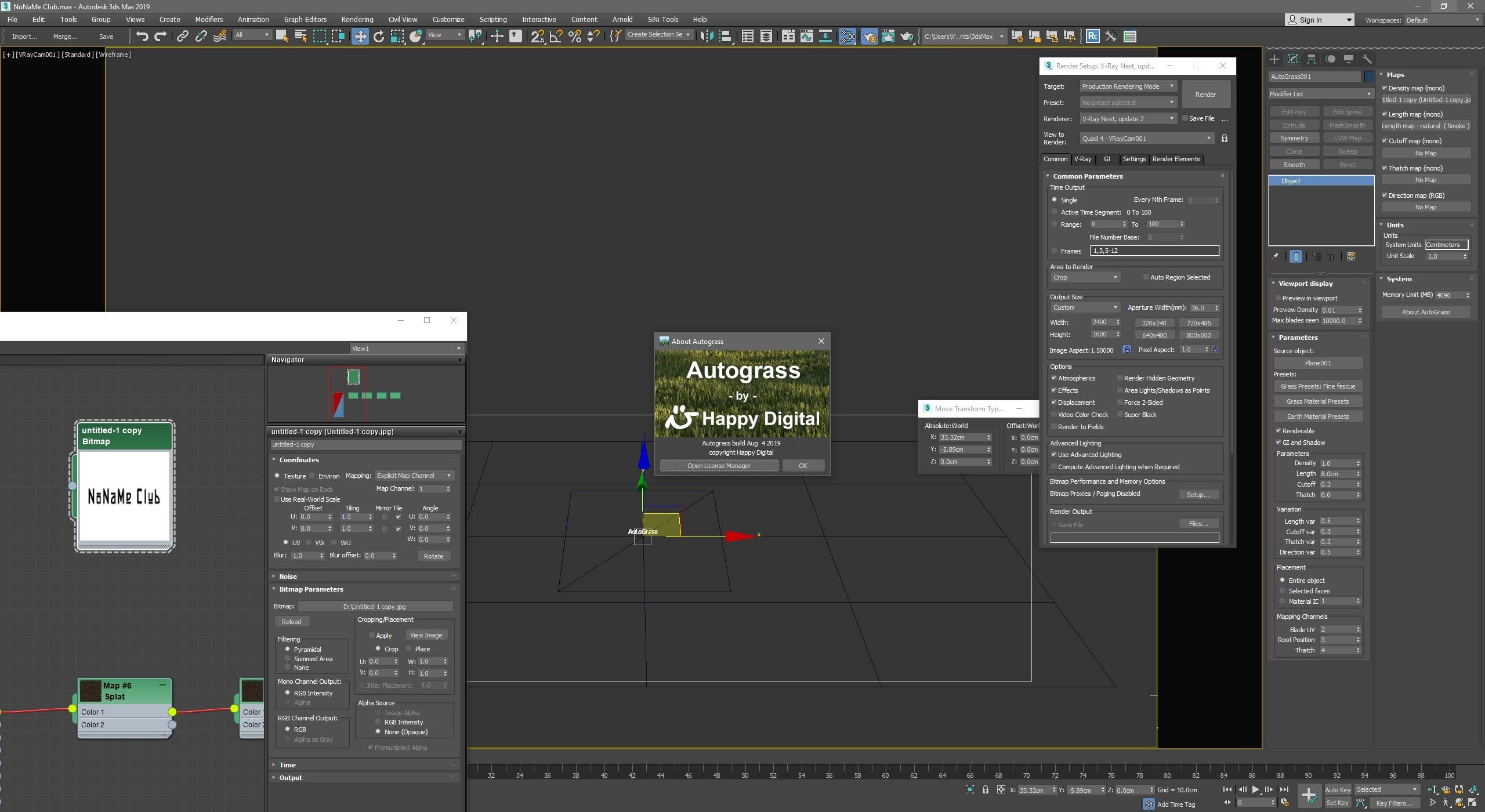Click the Redo arrow in main toolbar
The width and height of the screenshot is (1485, 812).
(x=161, y=36)
